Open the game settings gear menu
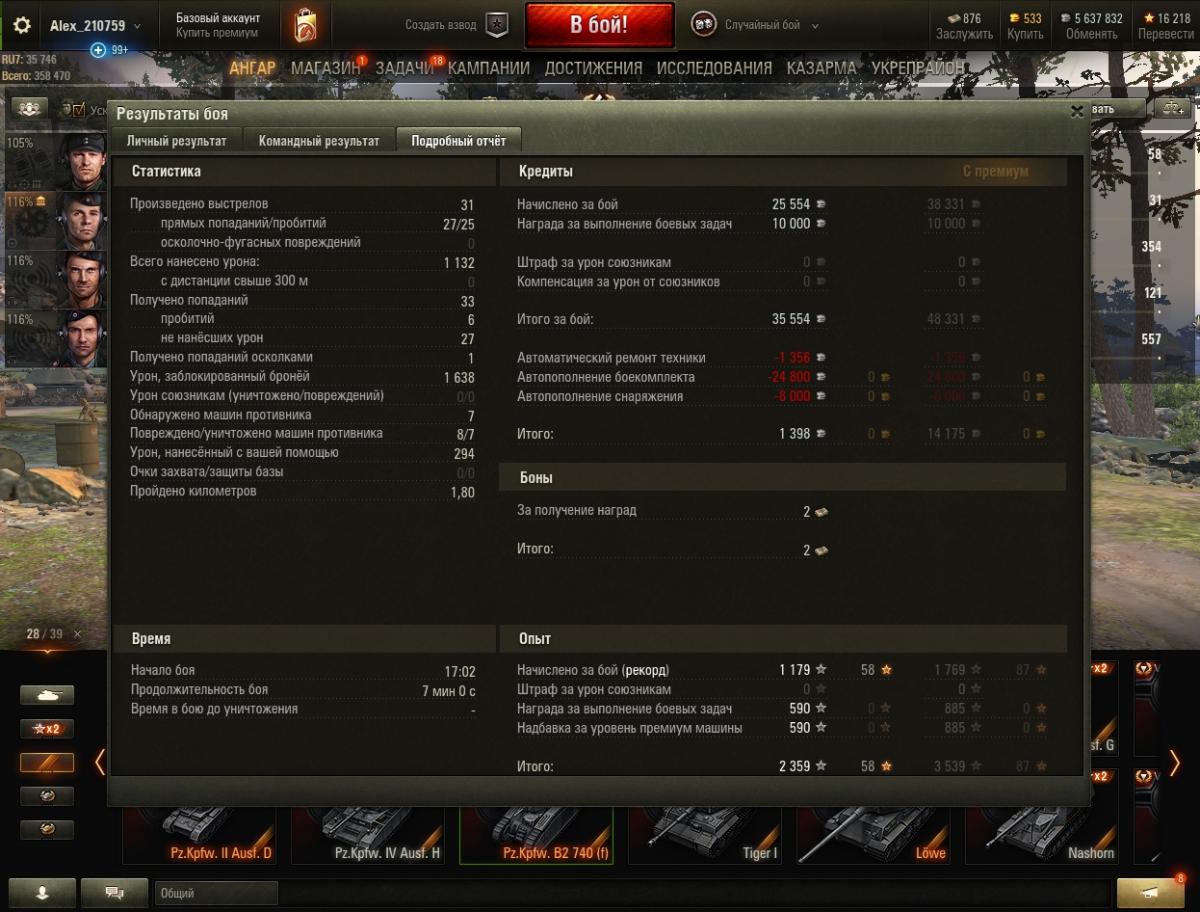This screenshot has height=912, width=1200. tap(22, 25)
